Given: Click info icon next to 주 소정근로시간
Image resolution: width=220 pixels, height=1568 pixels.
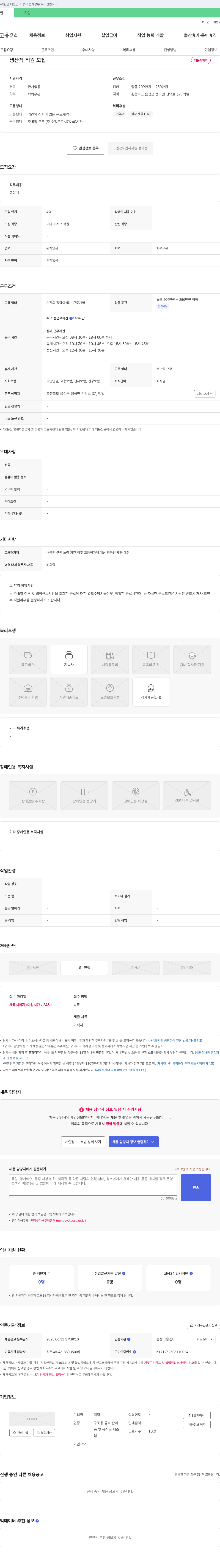Looking at the screenshot, I should tap(71, 318).
